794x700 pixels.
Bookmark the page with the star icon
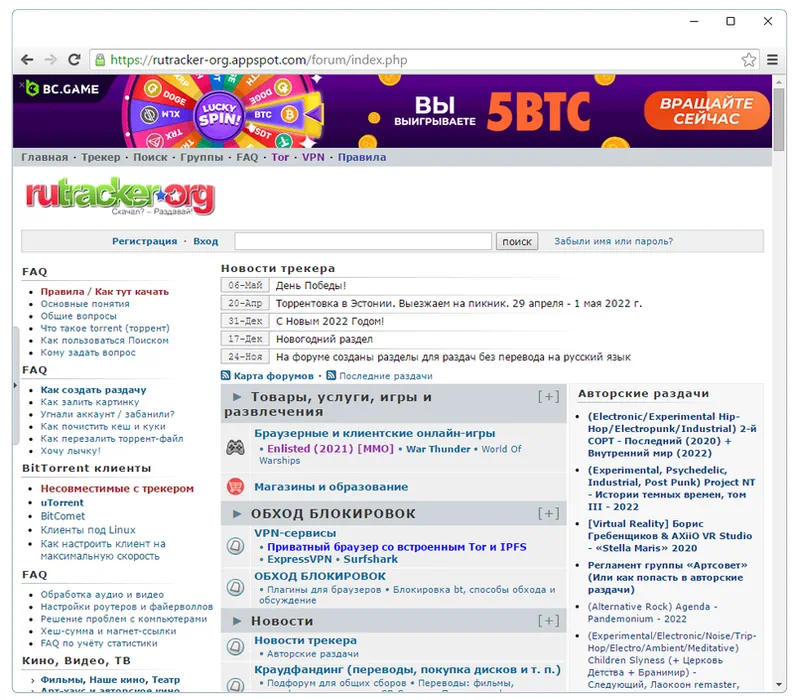tap(749, 60)
